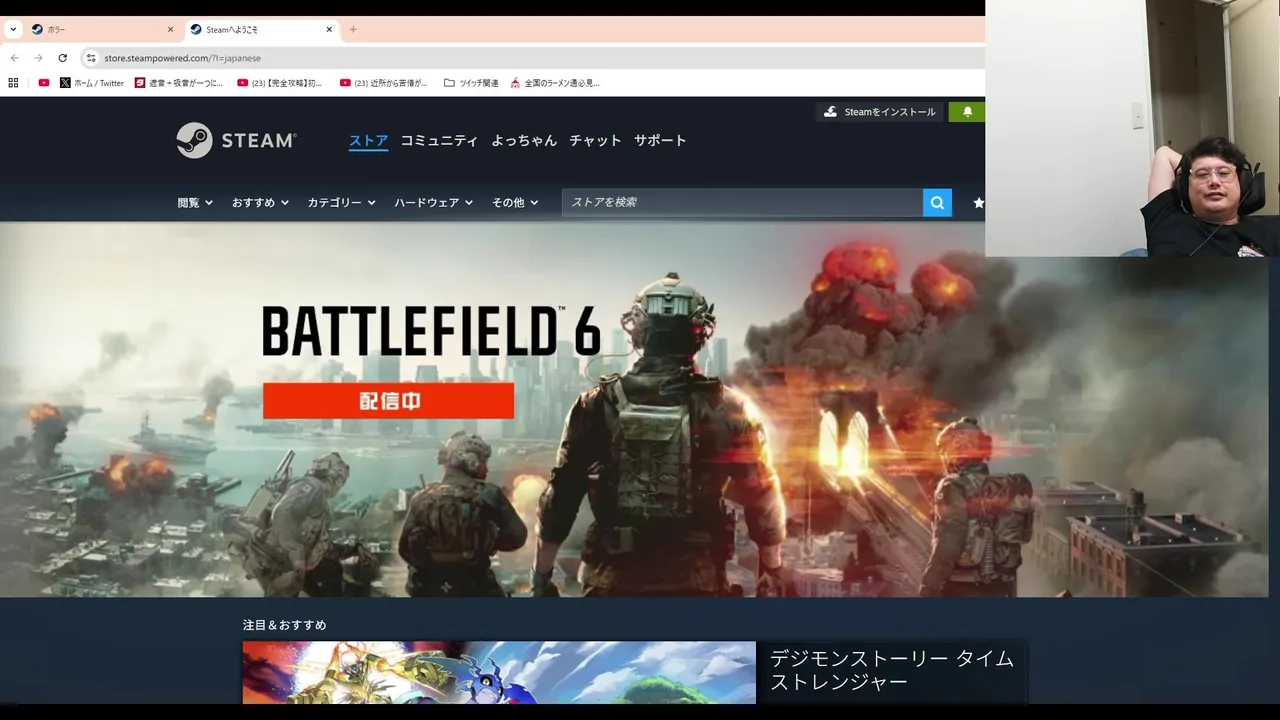Open the ツイッチ関連 bookmark folder
The width and height of the screenshot is (1280, 720).
coord(471,83)
